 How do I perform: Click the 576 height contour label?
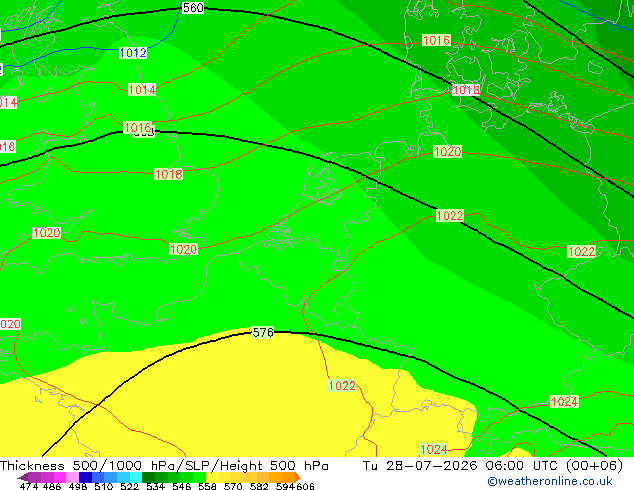(x=263, y=332)
